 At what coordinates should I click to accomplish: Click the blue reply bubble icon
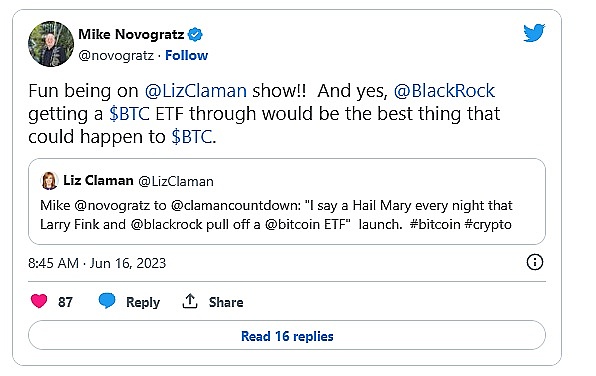point(107,301)
